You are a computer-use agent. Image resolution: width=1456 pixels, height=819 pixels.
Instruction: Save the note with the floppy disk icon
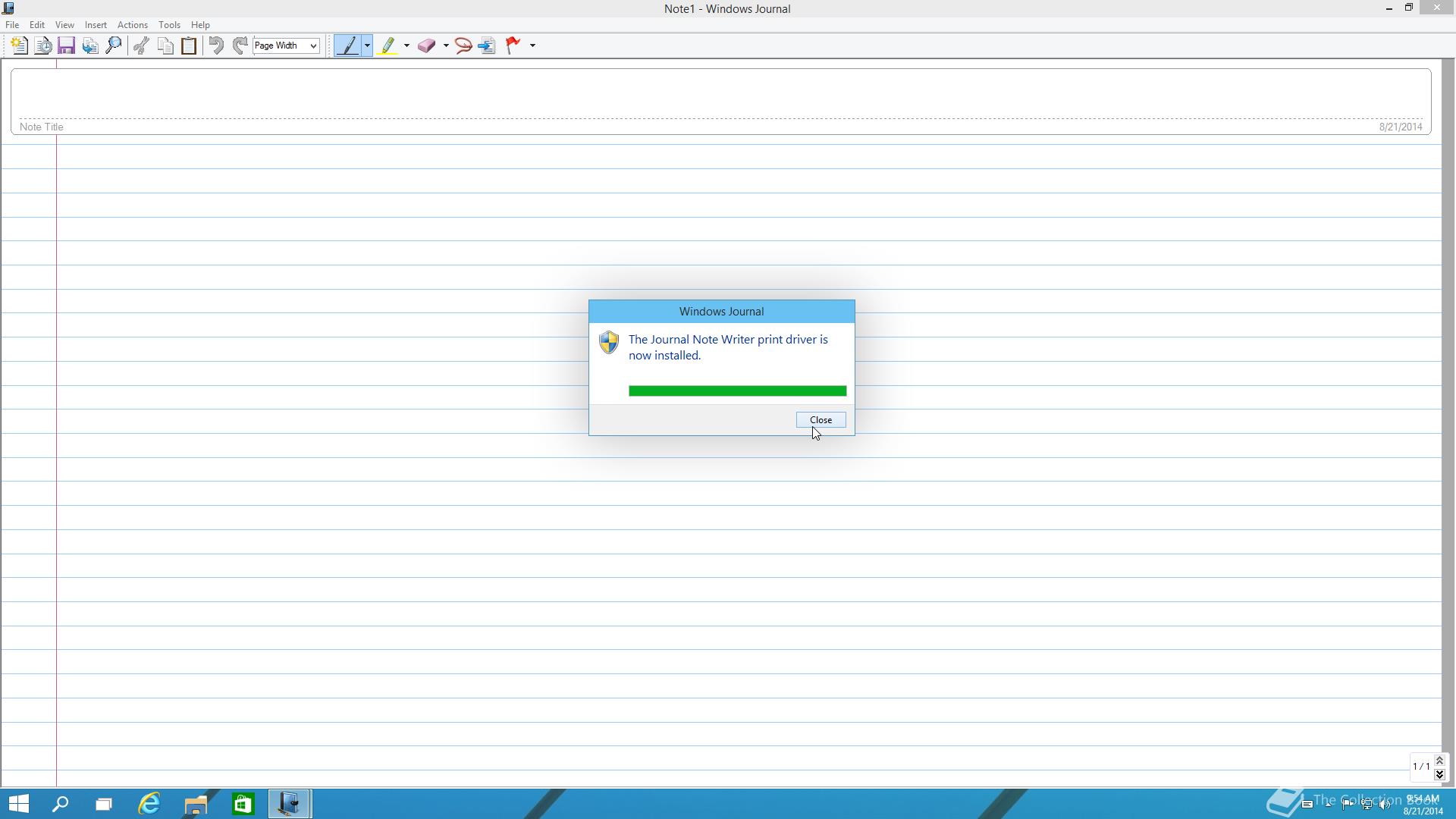pyautogui.click(x=67, y=45)
